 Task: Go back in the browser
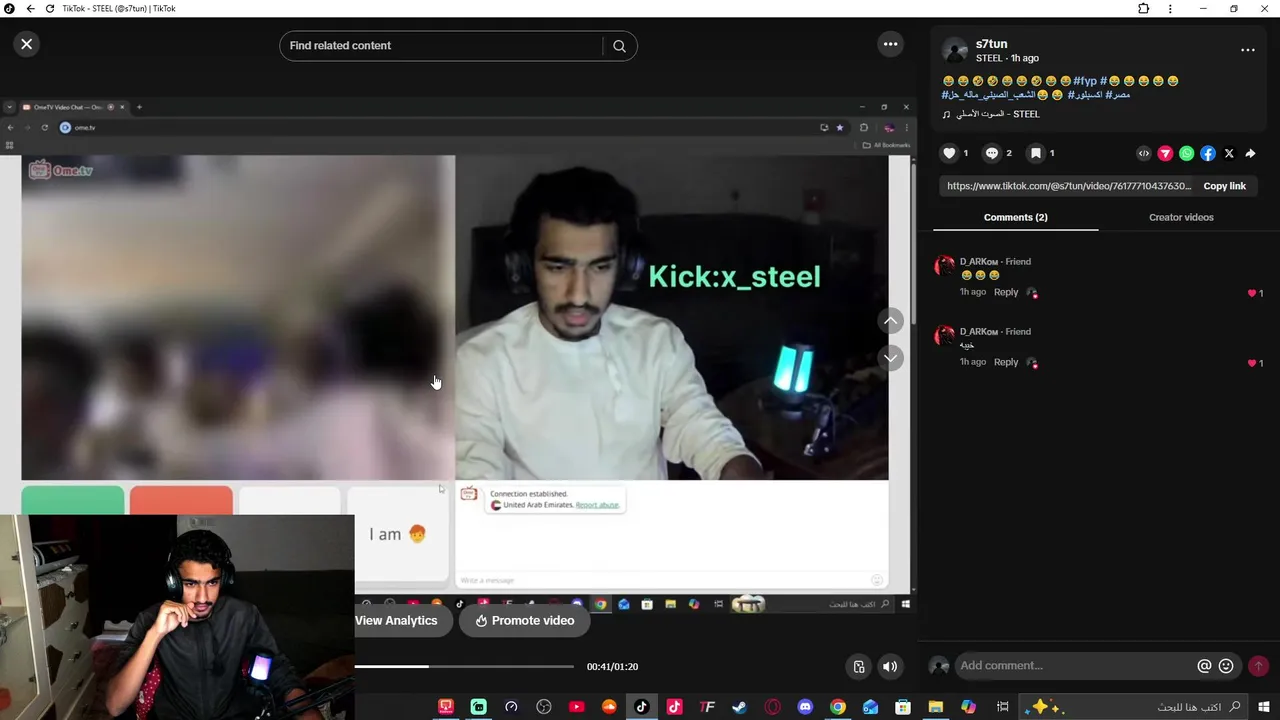click(x=30, y=9)
